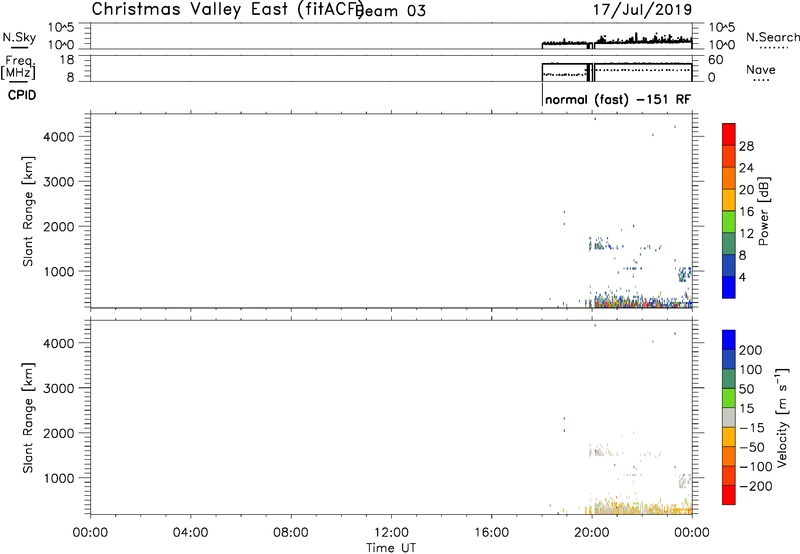The width and height of the screenshot is (800, 554).
Task: Click the 'N.Sky' axis label
Action: point(19,37)
